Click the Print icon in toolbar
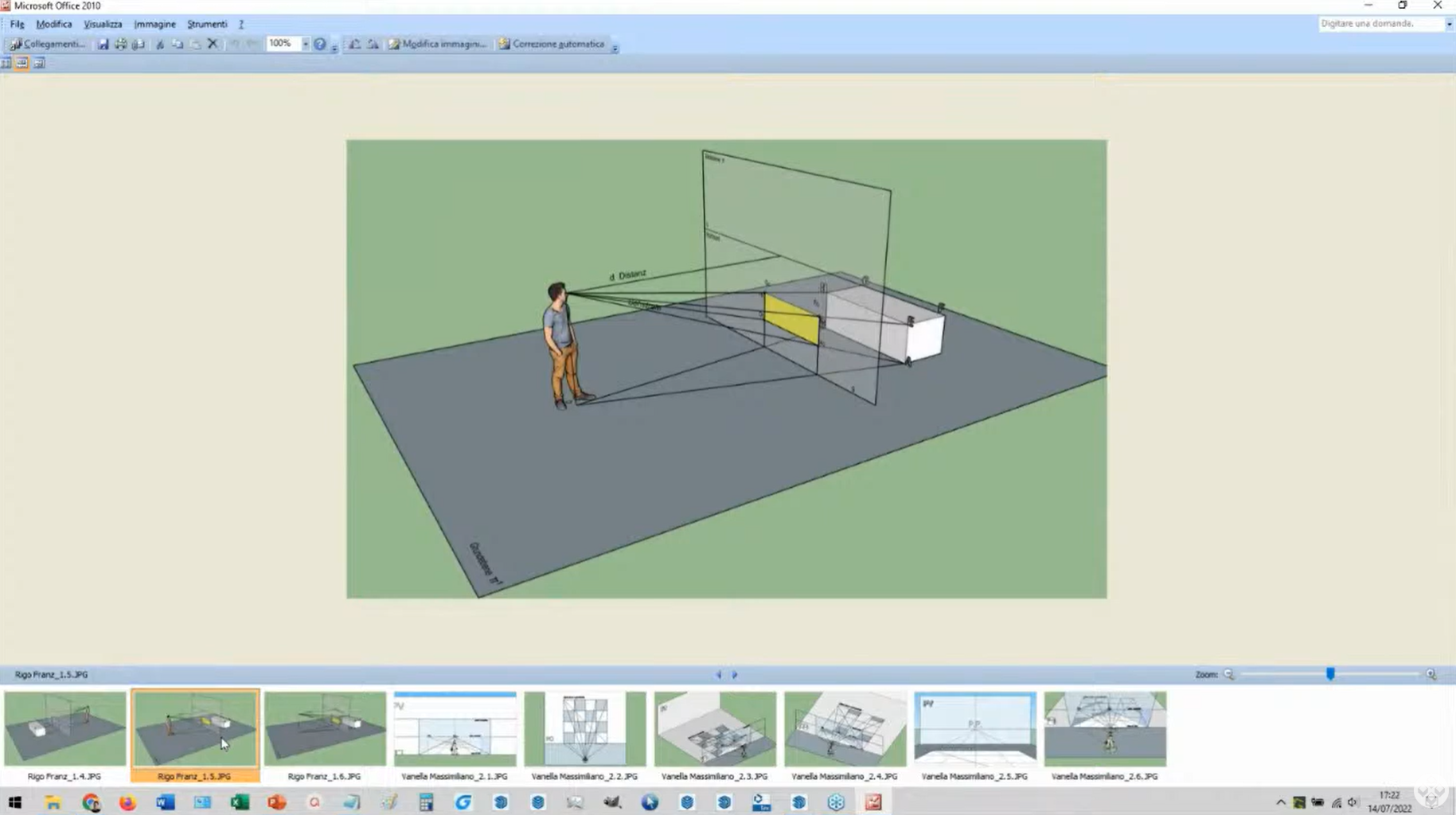Screen dimensions: 1456x815 tap(120, 45)
